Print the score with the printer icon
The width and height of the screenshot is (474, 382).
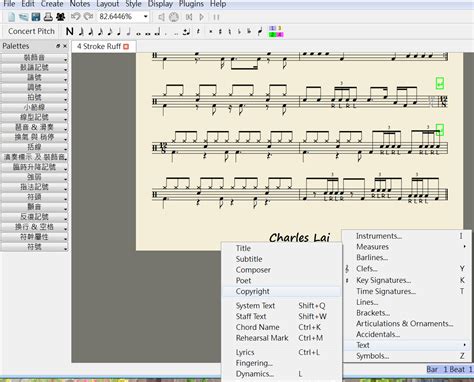(48, 17)
